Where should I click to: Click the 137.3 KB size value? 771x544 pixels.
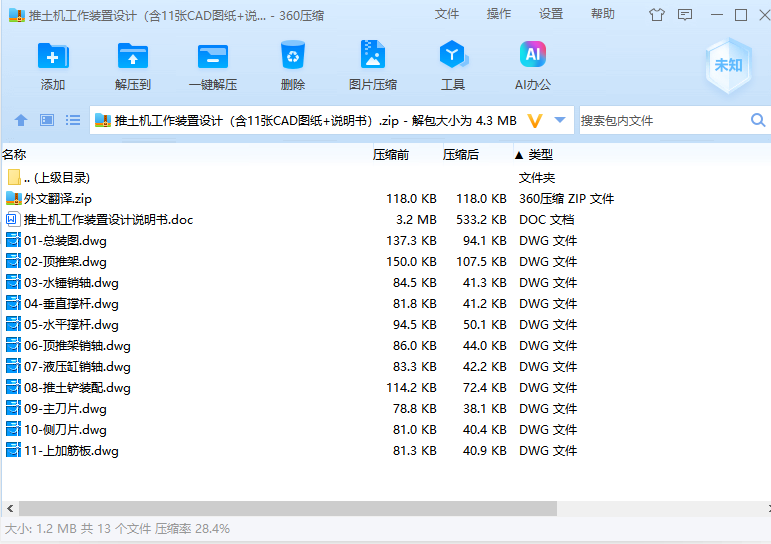click(x=411, y=241)
